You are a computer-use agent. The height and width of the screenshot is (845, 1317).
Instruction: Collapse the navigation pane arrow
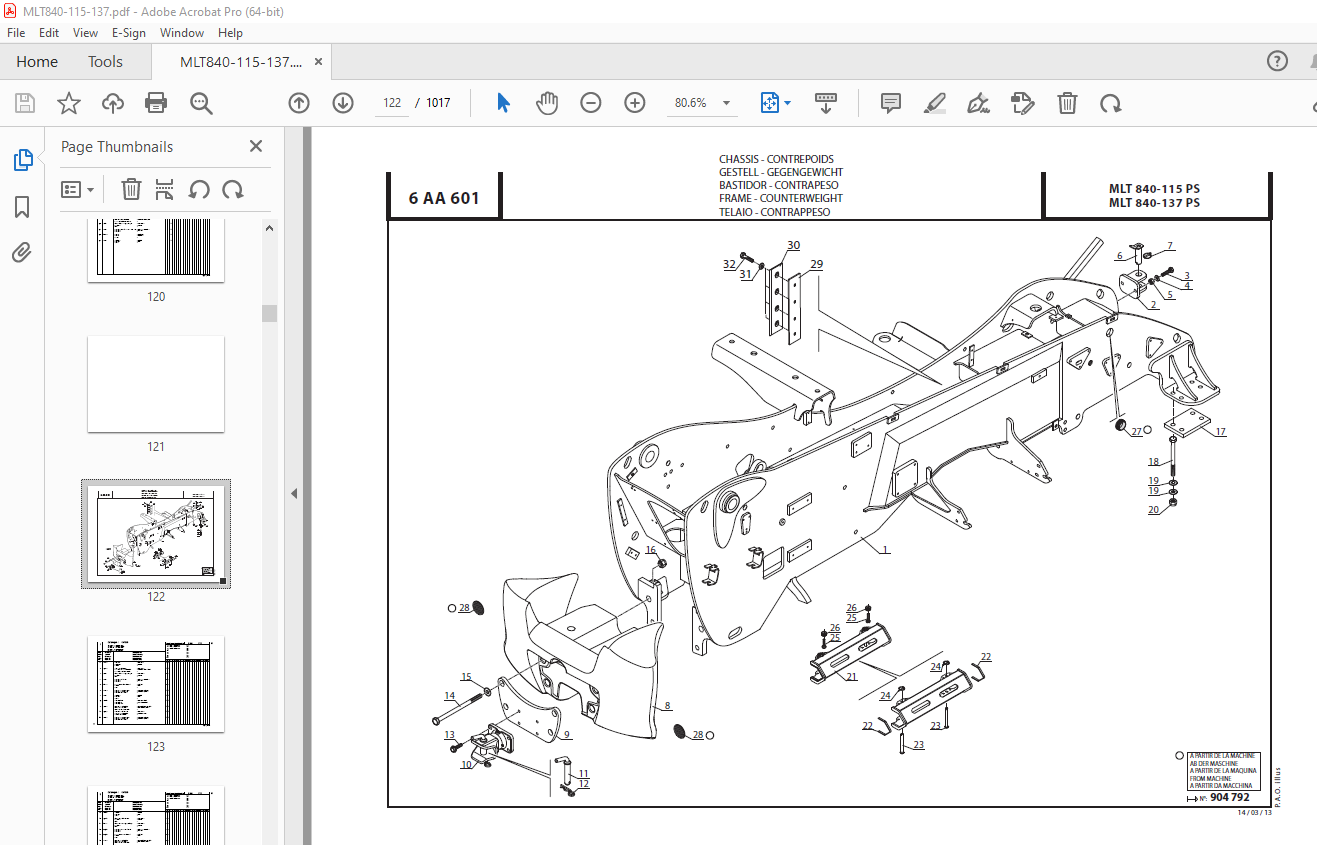point(294,493)
